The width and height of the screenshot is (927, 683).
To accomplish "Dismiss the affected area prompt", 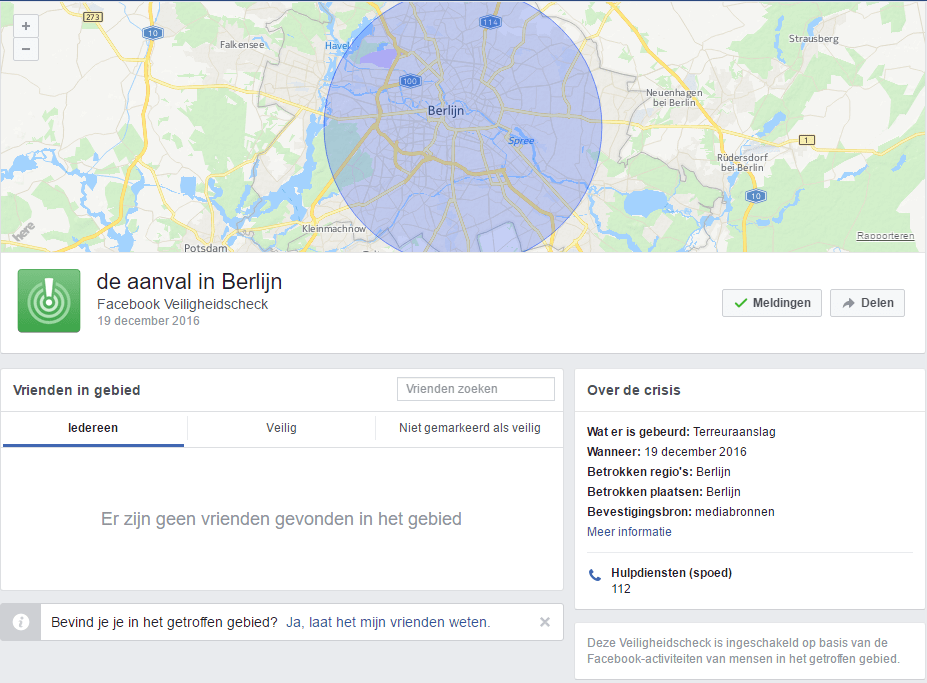I will click(544, 622).
